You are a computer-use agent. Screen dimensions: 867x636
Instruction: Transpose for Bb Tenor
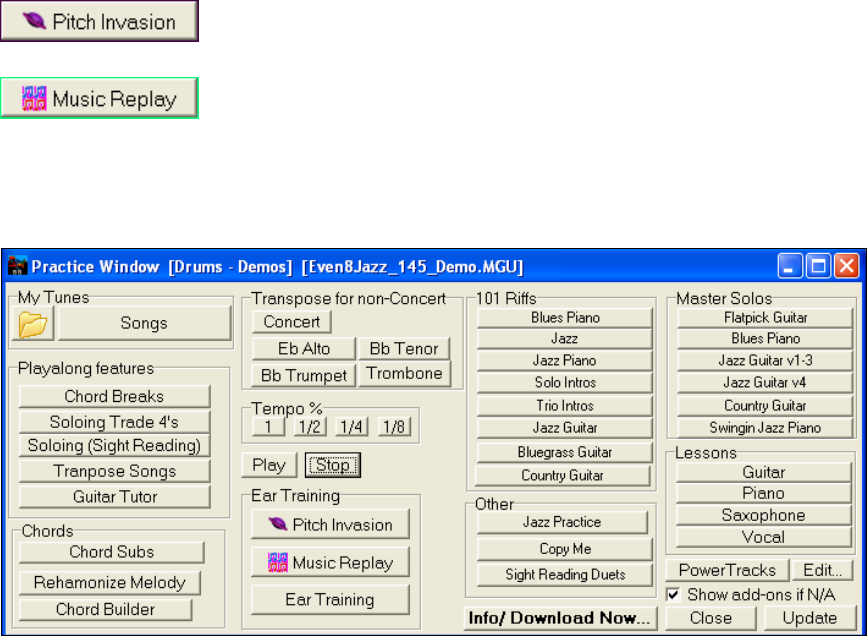tap(404, 349)
